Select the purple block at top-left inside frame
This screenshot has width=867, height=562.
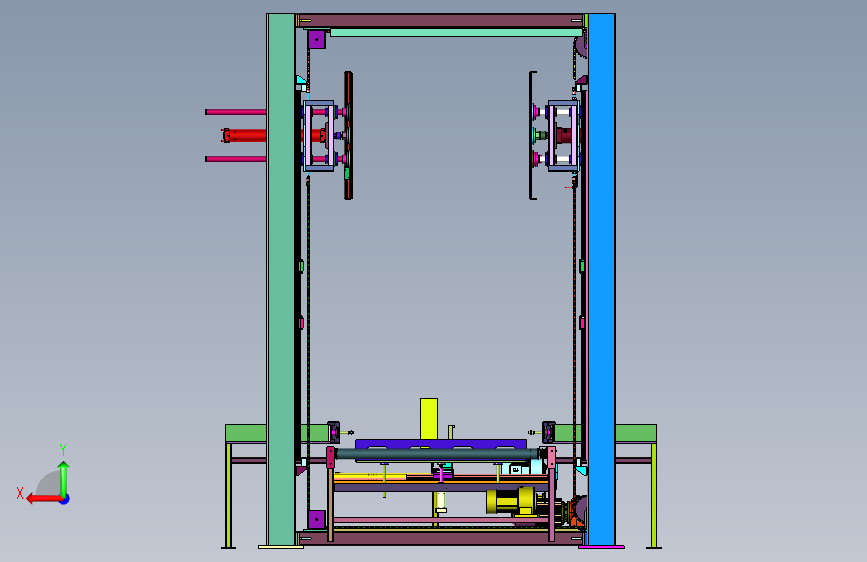pos(316,39)
